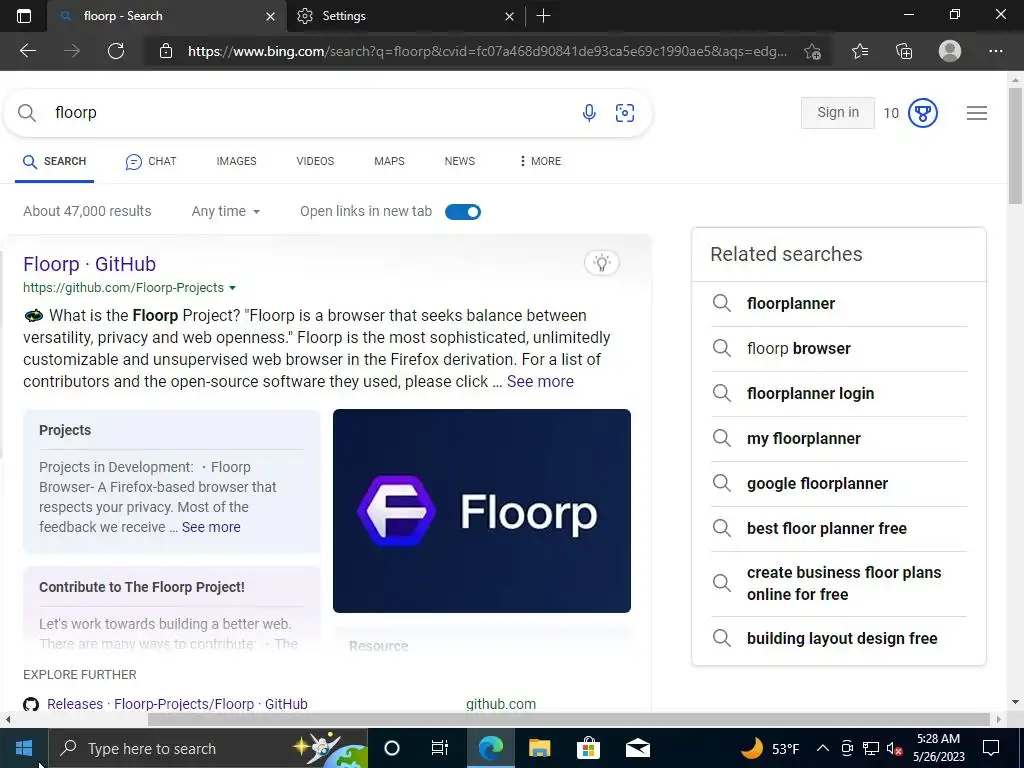Switch to IMAGES results

pos(236,161)
